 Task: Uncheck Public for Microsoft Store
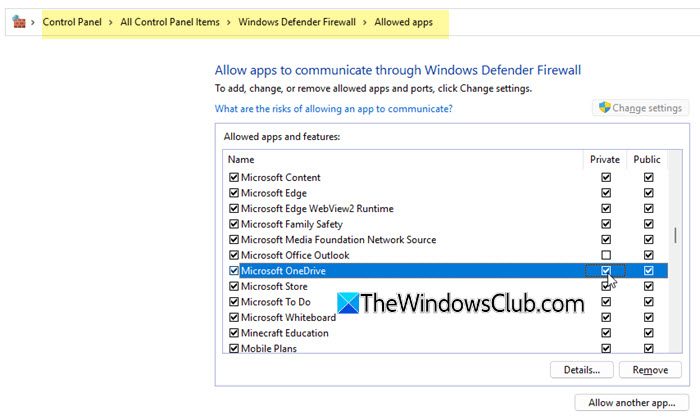[649, 286]
